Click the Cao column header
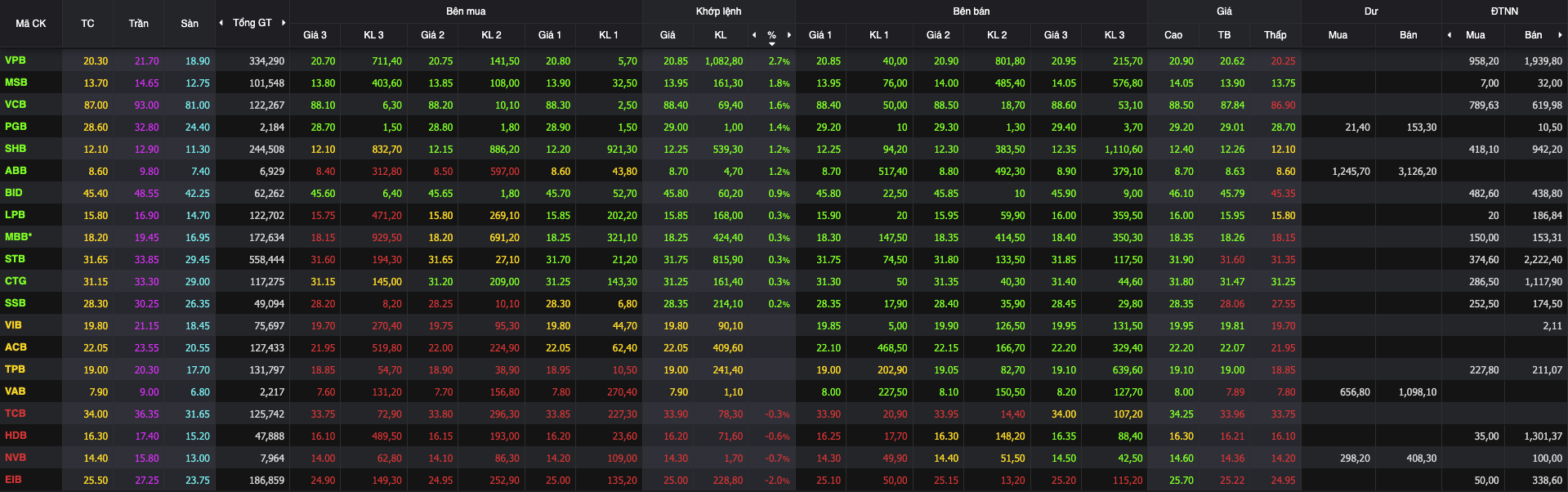Screen dimensions: 1568x492 point(1173,35)
